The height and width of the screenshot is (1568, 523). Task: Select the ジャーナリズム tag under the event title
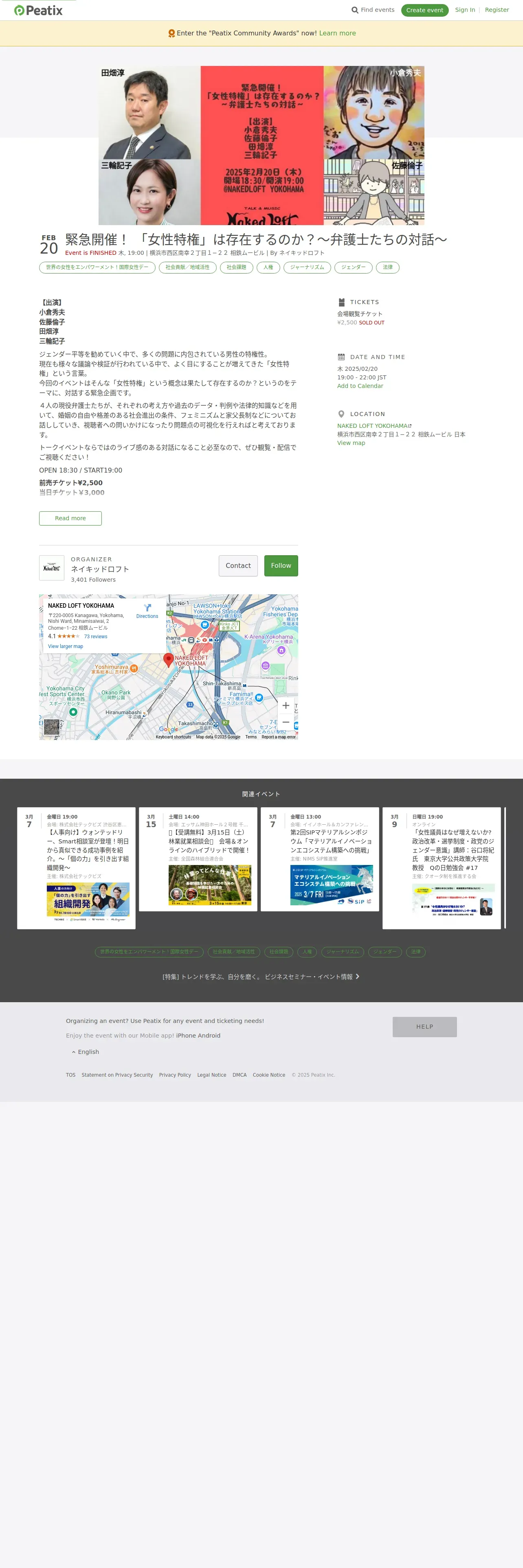point(308,267)
